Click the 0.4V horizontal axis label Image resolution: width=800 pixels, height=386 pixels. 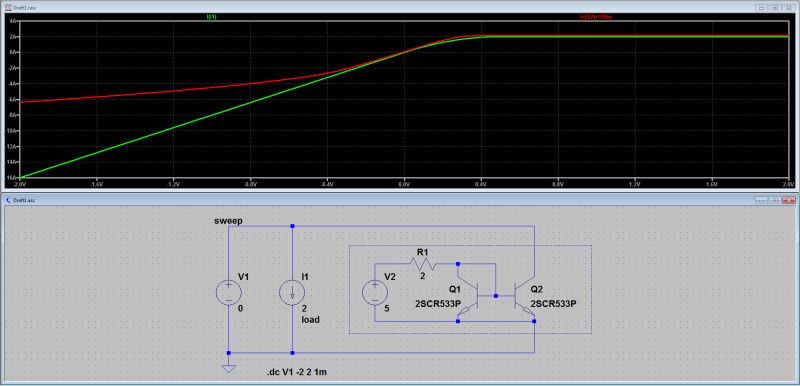tap(481, 184)
